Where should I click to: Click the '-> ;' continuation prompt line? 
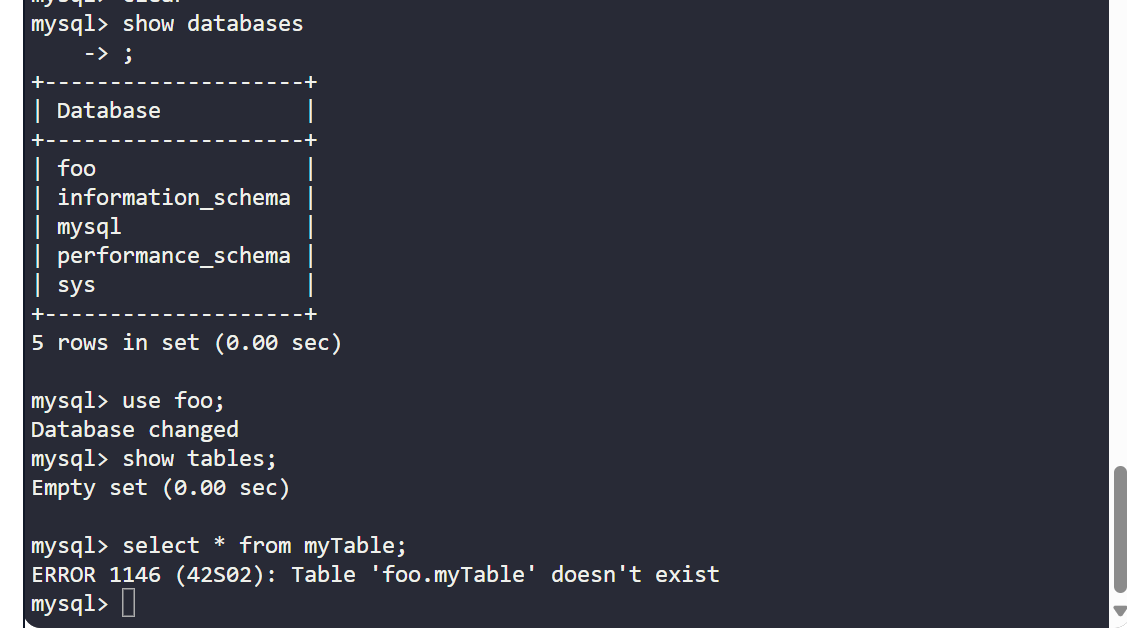(109, 53)
